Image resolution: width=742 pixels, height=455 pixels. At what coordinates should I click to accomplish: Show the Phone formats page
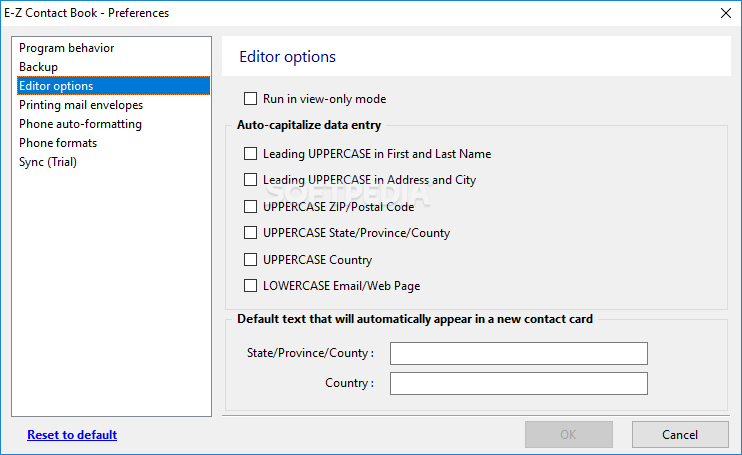(x=113, y=143)
